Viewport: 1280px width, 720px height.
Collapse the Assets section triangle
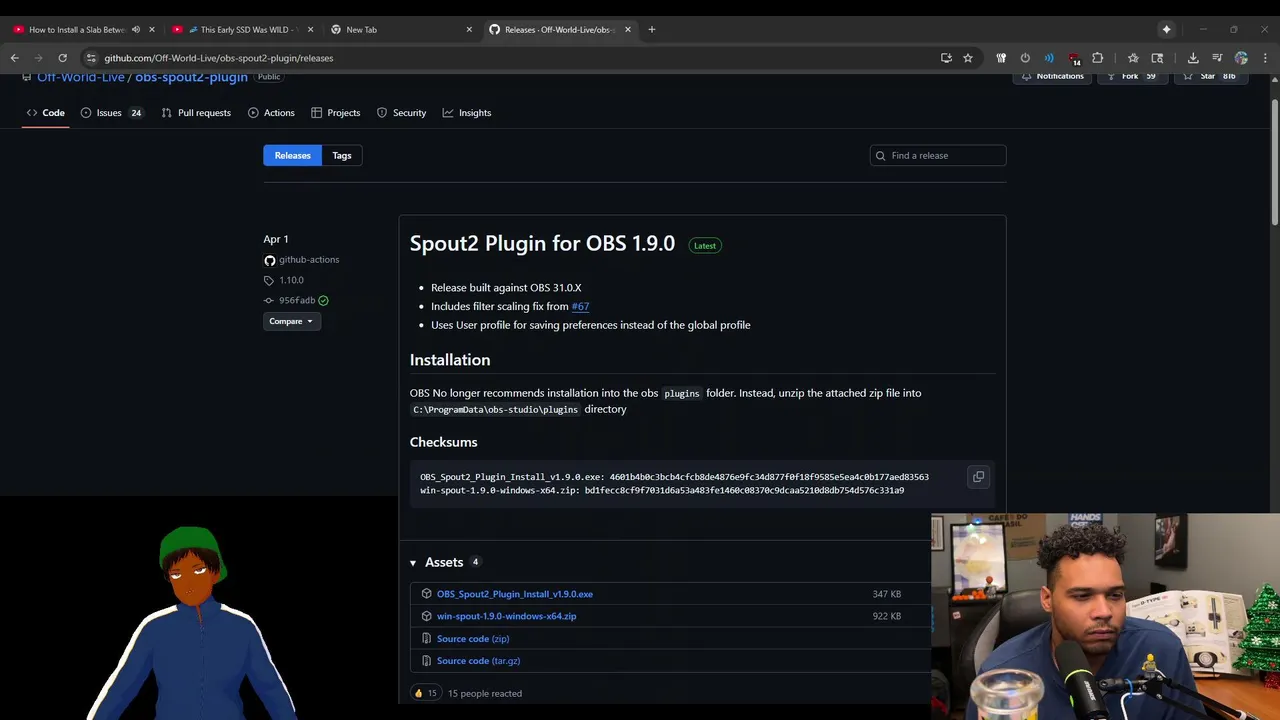coord(413,563)
